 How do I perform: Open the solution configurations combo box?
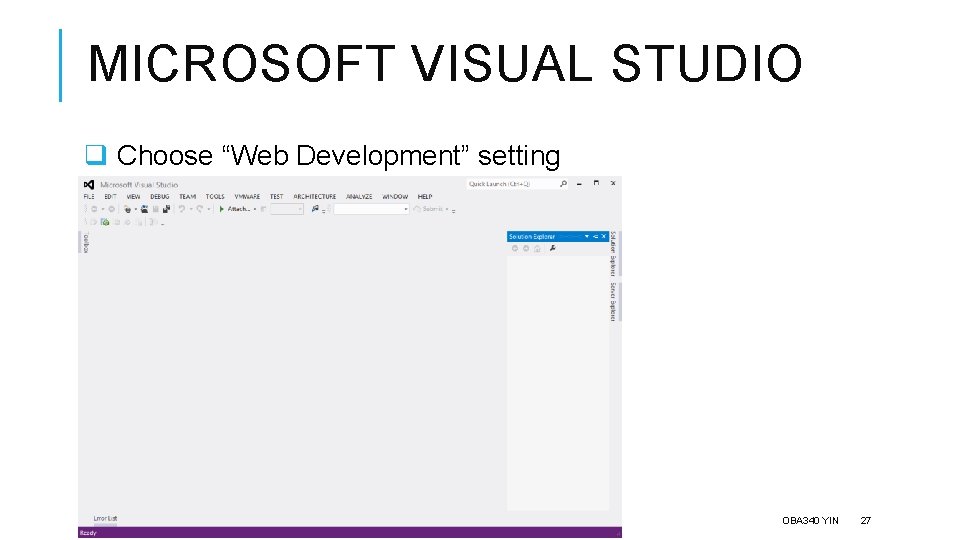[287, 209]
